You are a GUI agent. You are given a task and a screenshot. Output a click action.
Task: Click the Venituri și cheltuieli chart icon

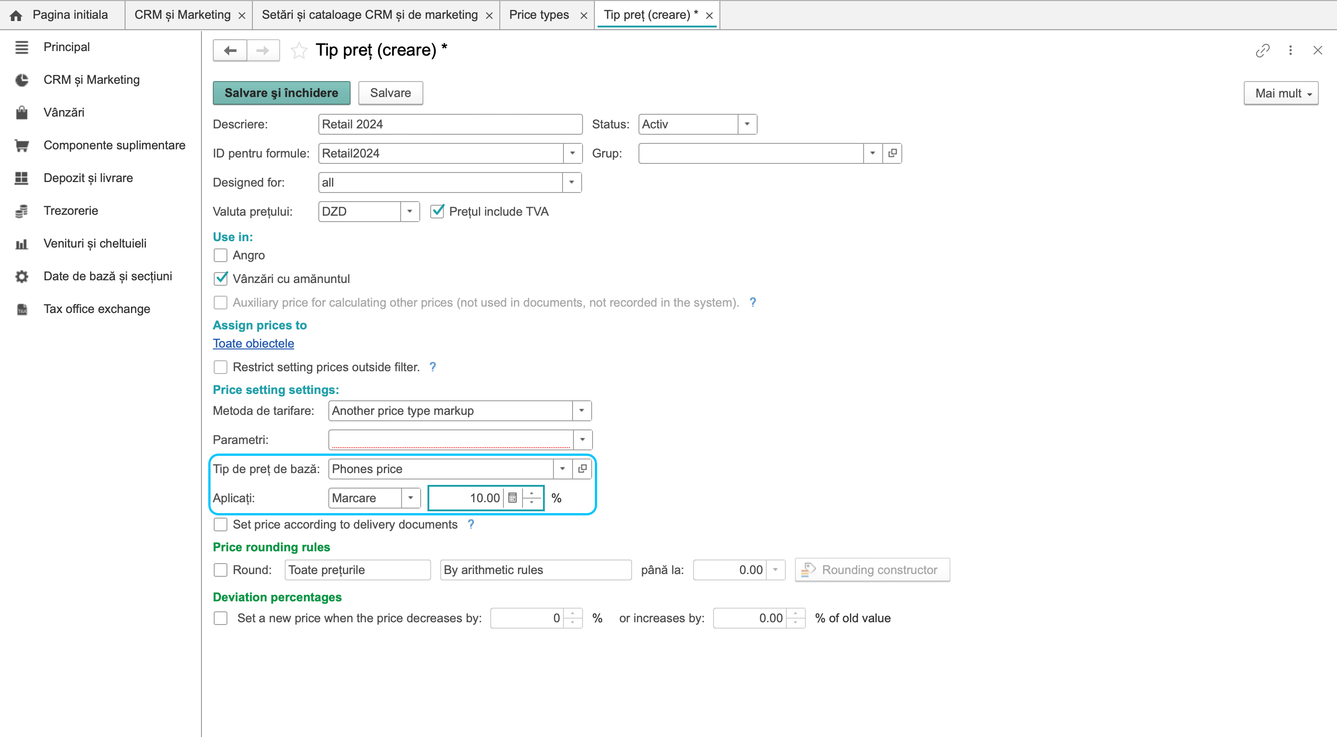point(22,244)
